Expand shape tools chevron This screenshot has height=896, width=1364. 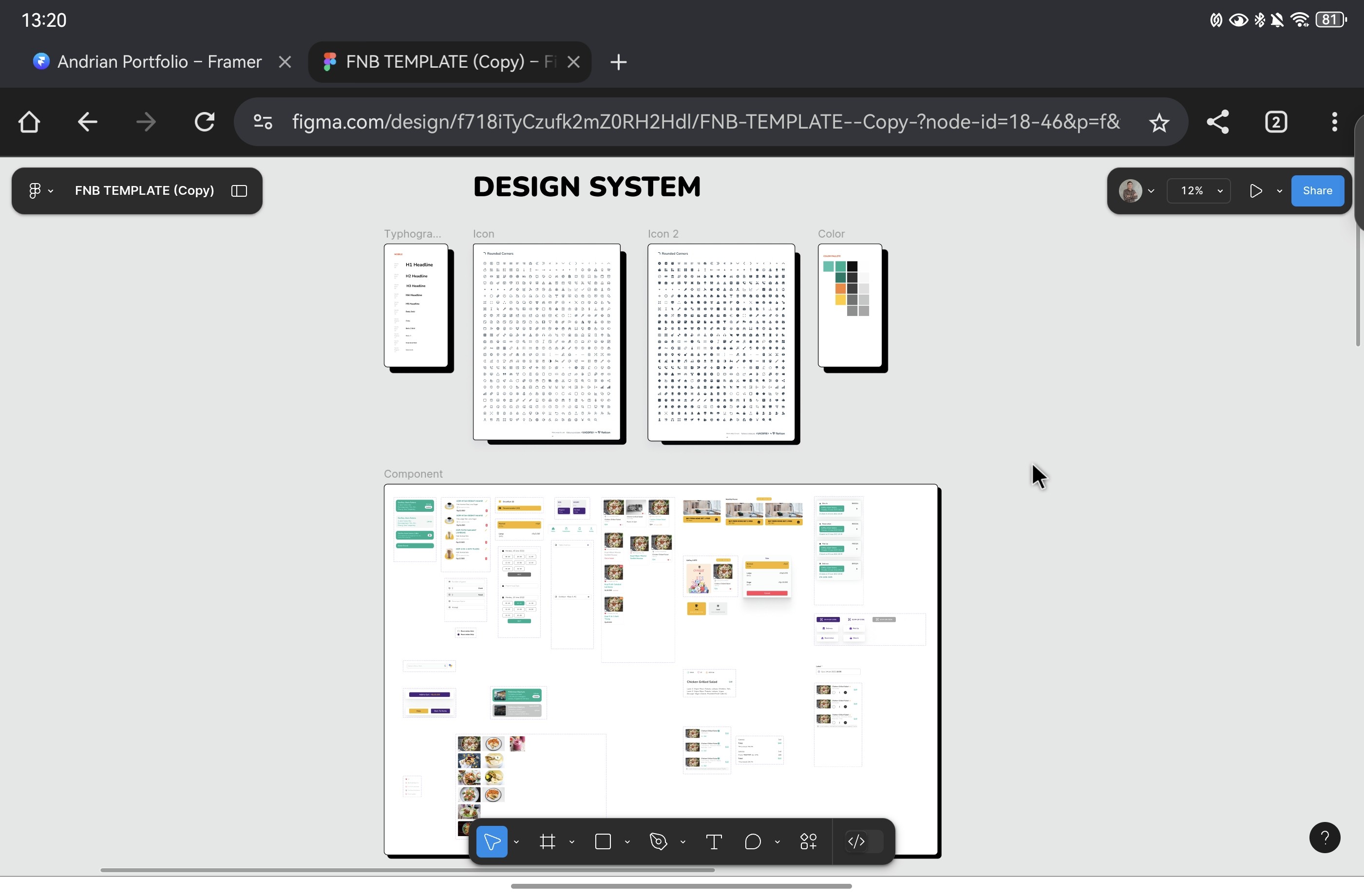pyautogui.click(x=627, y=842)
